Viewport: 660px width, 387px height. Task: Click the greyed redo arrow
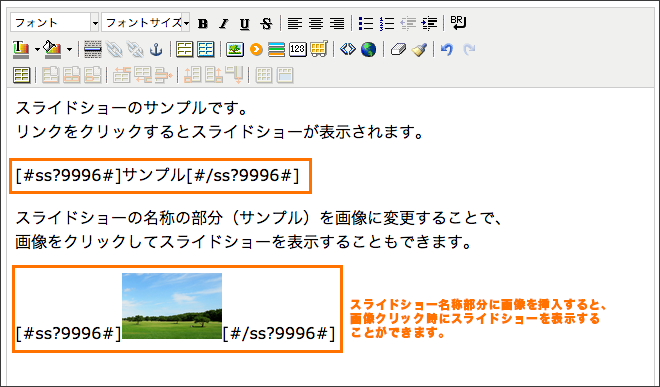click(469, 50)
